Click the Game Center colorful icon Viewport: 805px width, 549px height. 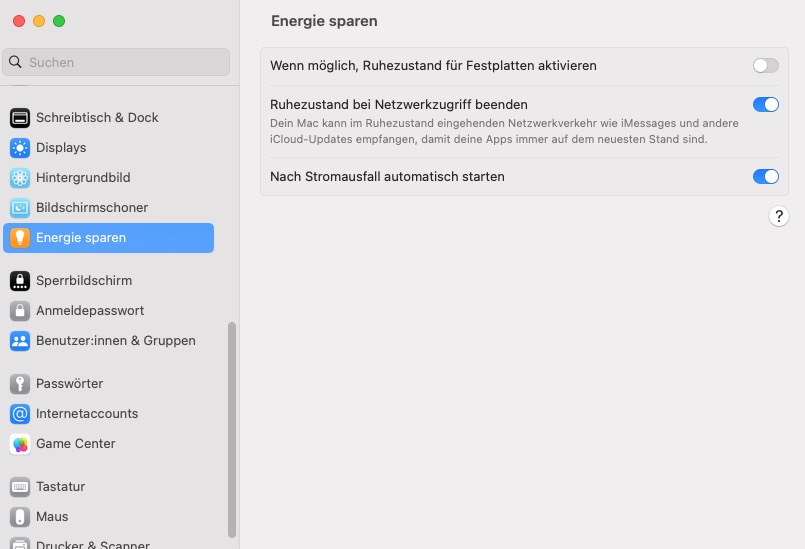click(20, 444)
